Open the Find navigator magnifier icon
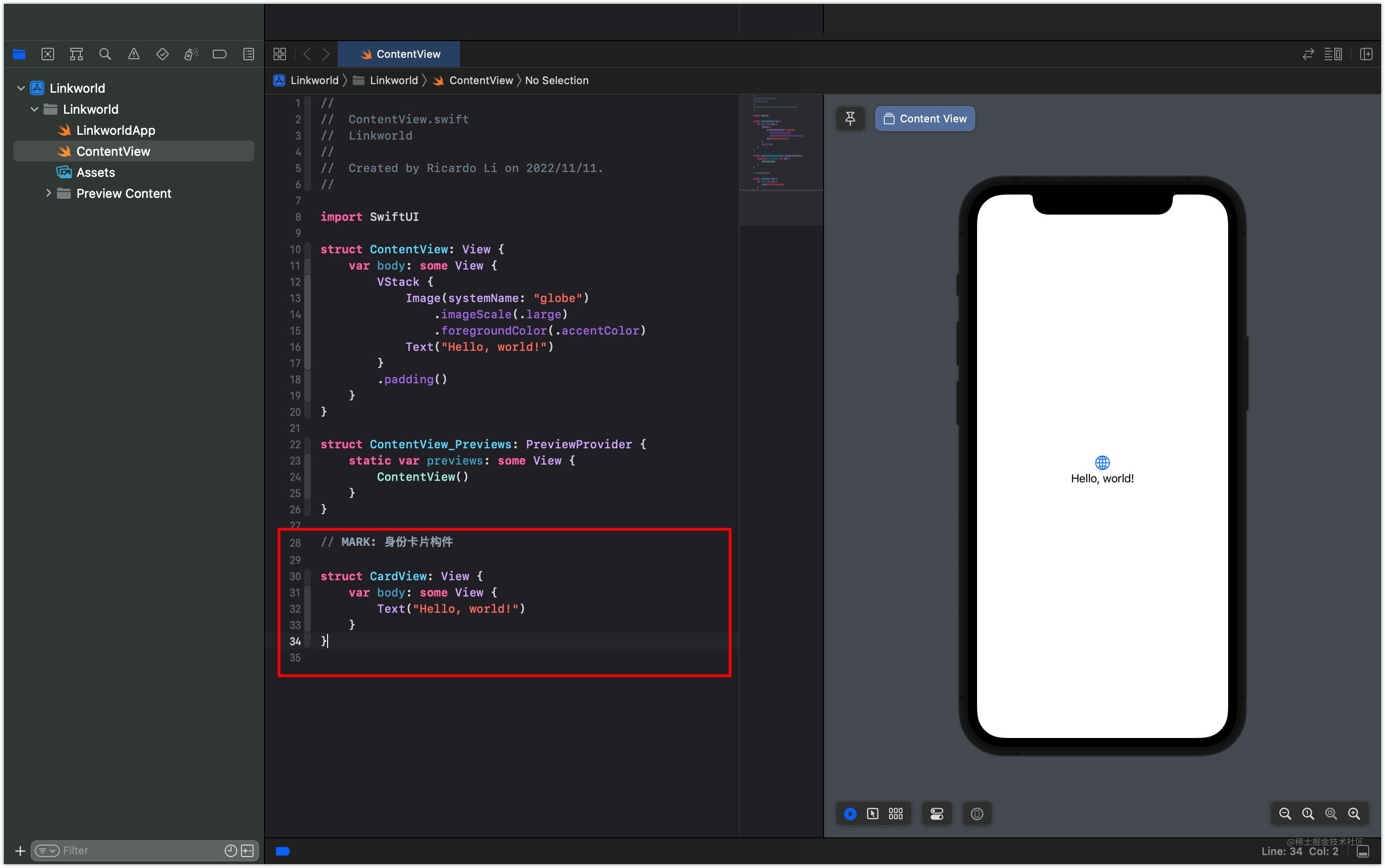Screen dimensions: 1385x868 coord(105,54)
